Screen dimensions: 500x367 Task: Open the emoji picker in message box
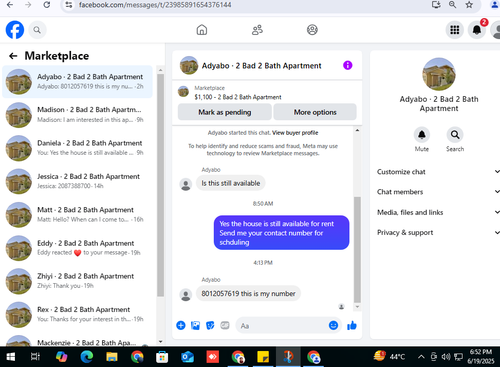click(x=333, y=325)
